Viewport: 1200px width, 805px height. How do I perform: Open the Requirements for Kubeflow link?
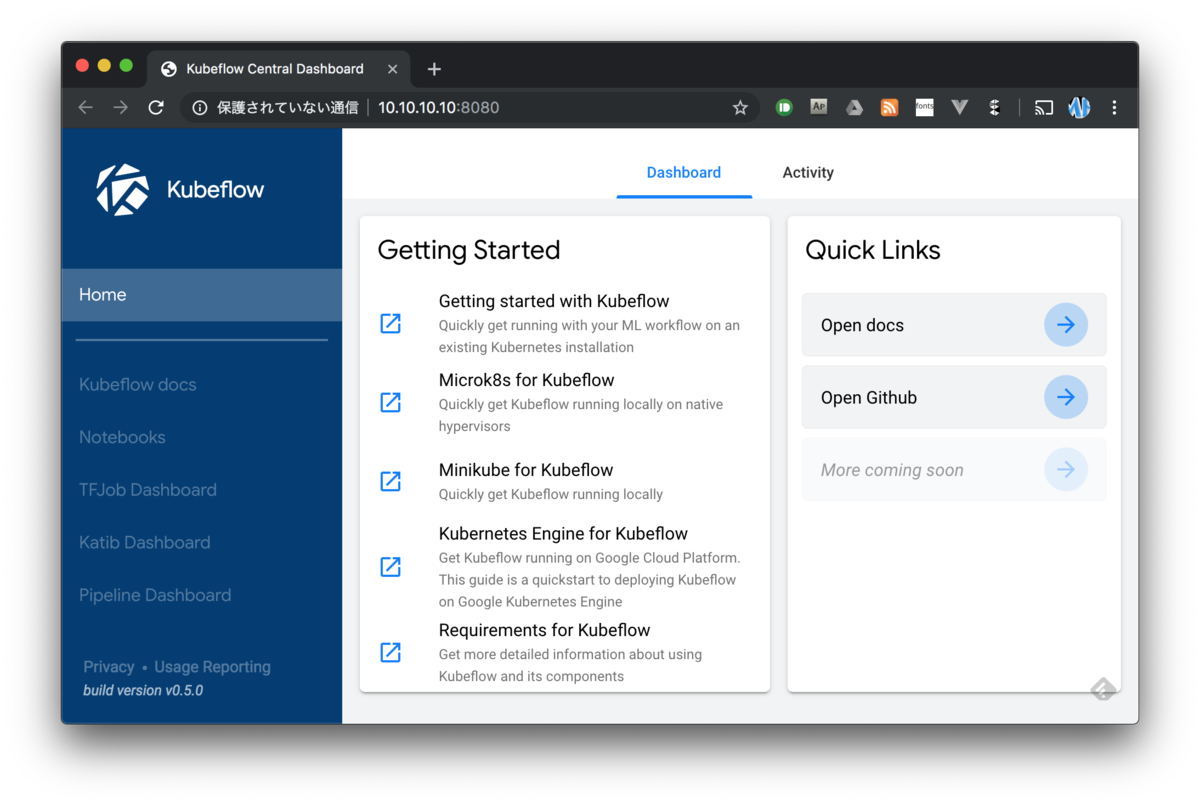(544, 630)
